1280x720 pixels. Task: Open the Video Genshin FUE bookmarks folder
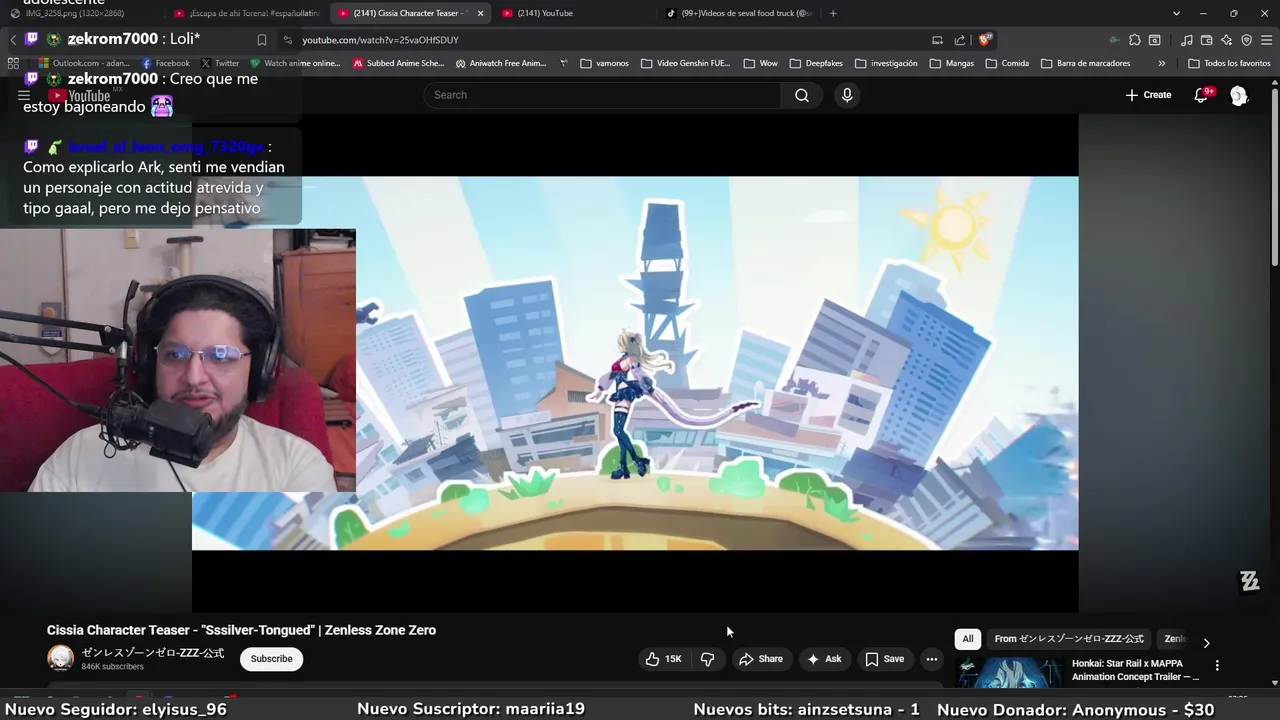[x=685, y=63]
